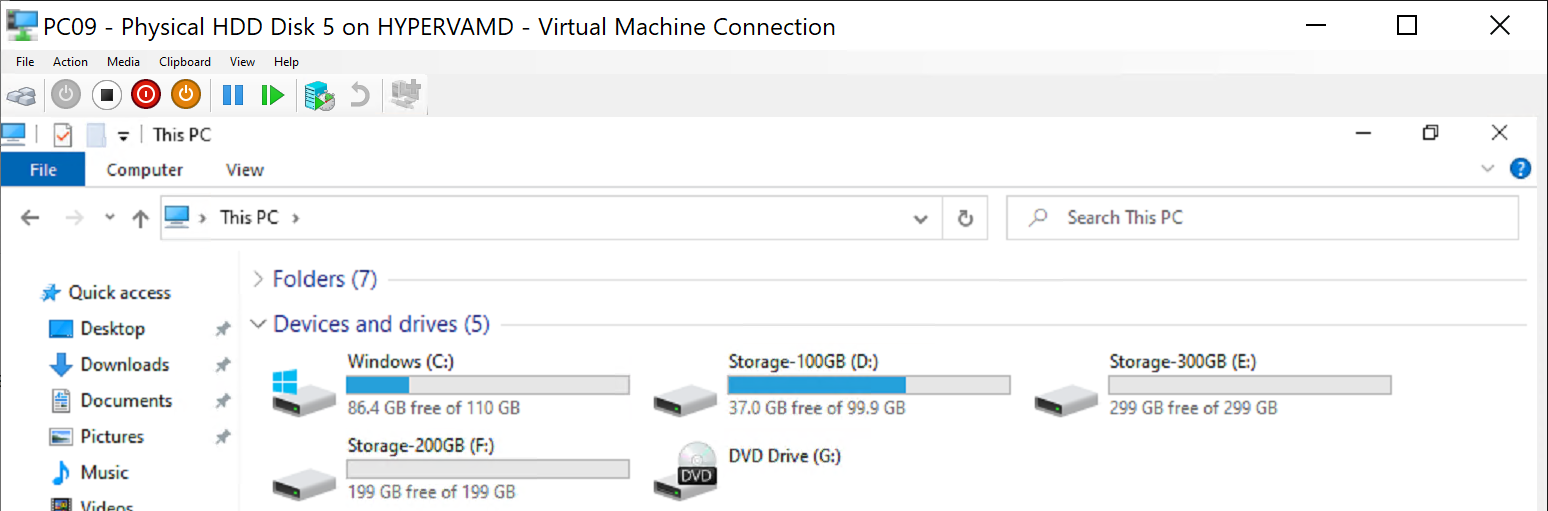This screenshot has height=511, width=1548.
Task: Reset the VM with the green play icon
Action: 272,96
